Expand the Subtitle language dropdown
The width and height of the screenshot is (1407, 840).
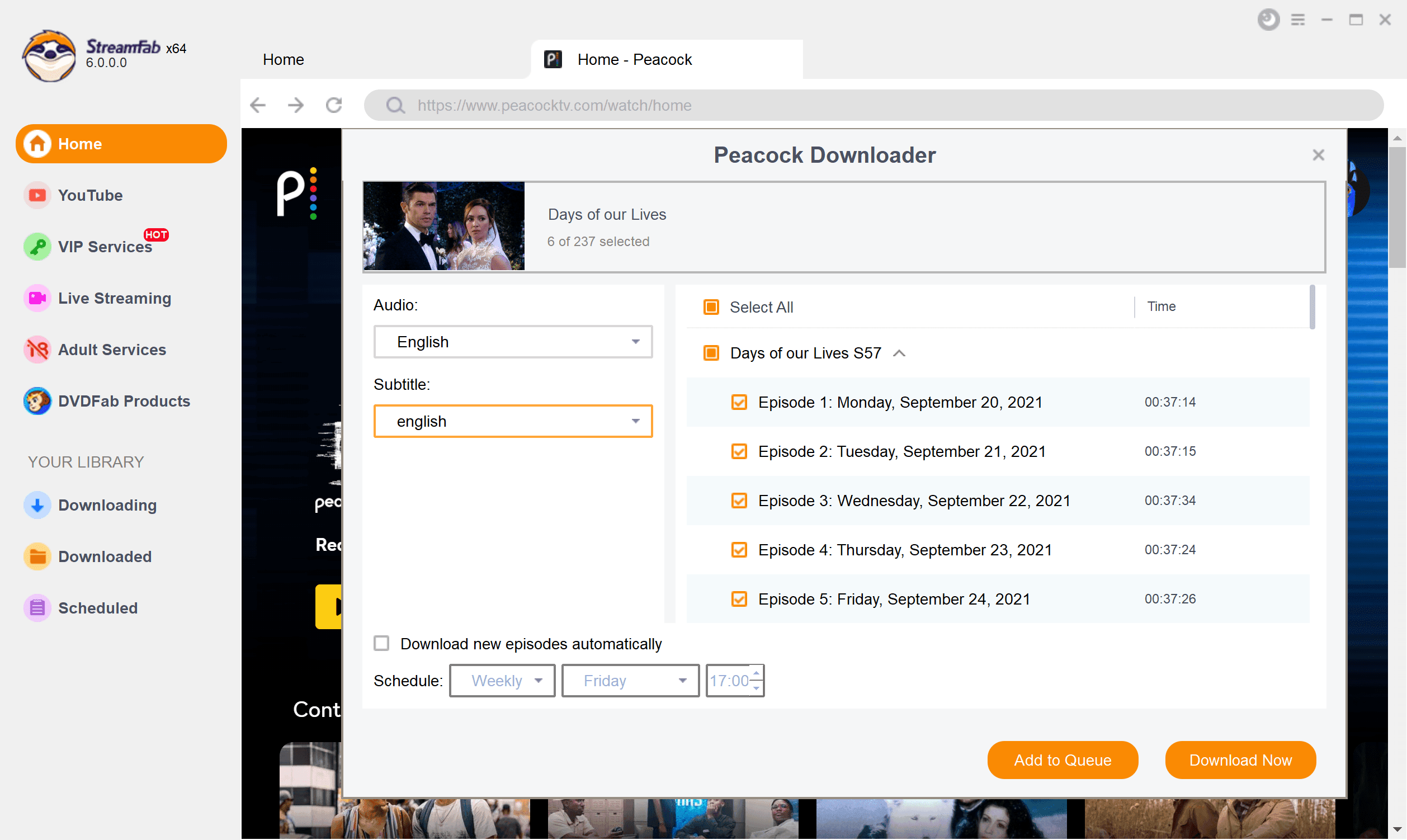pyautogui.click(x=636, y=421)
